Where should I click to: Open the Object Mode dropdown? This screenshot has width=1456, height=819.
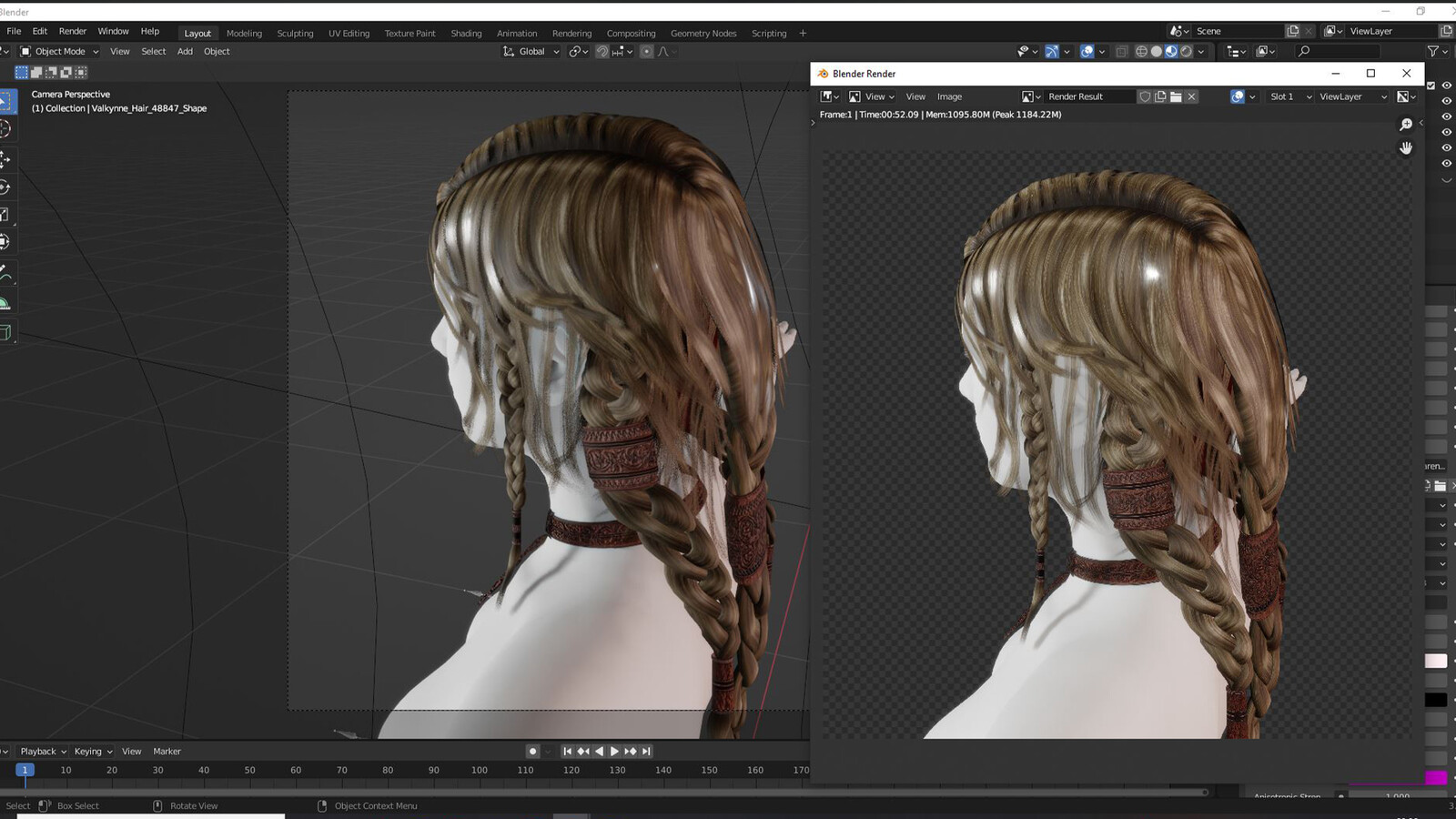point(59,52)
